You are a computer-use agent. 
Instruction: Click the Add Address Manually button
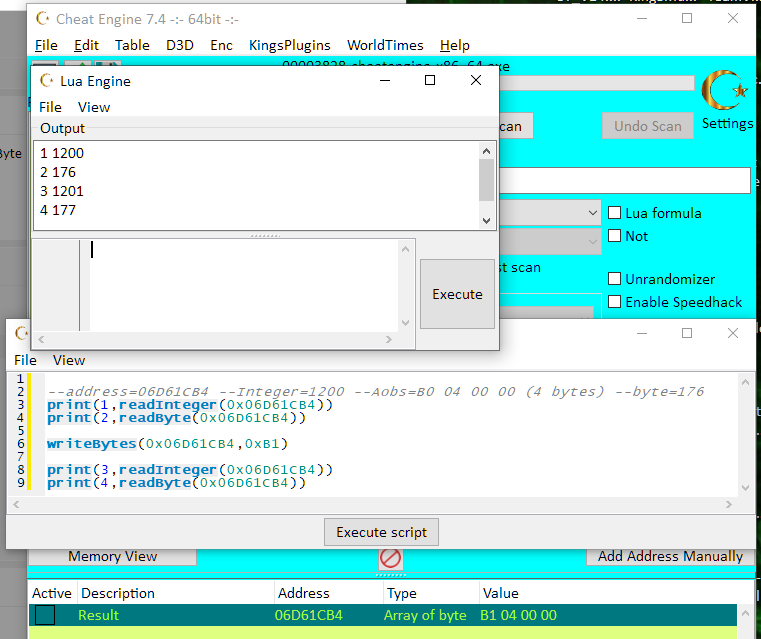point(670,556)
